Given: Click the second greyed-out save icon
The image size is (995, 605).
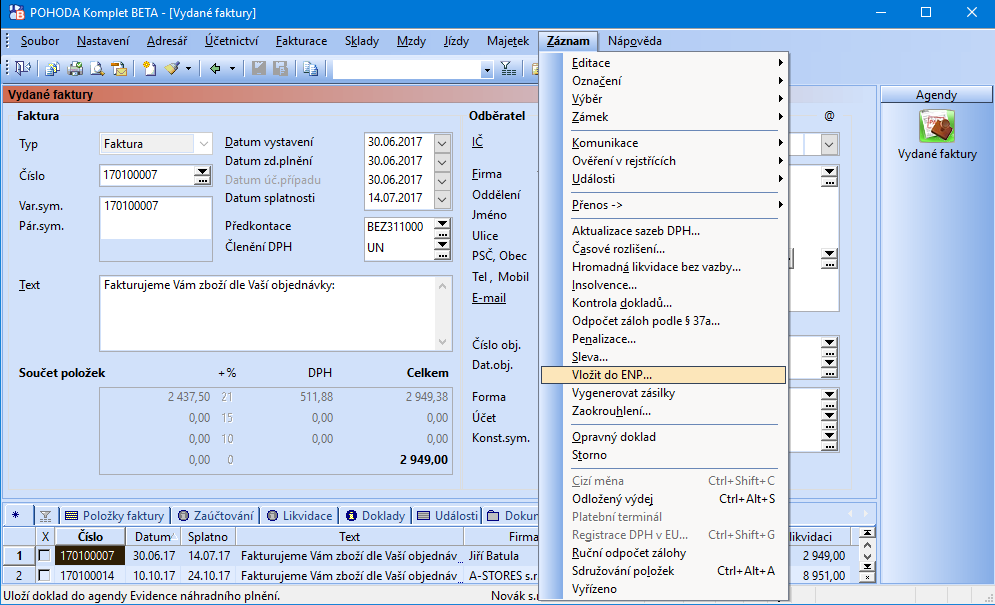Looking at the screenshot, I should tap(280, 68).
